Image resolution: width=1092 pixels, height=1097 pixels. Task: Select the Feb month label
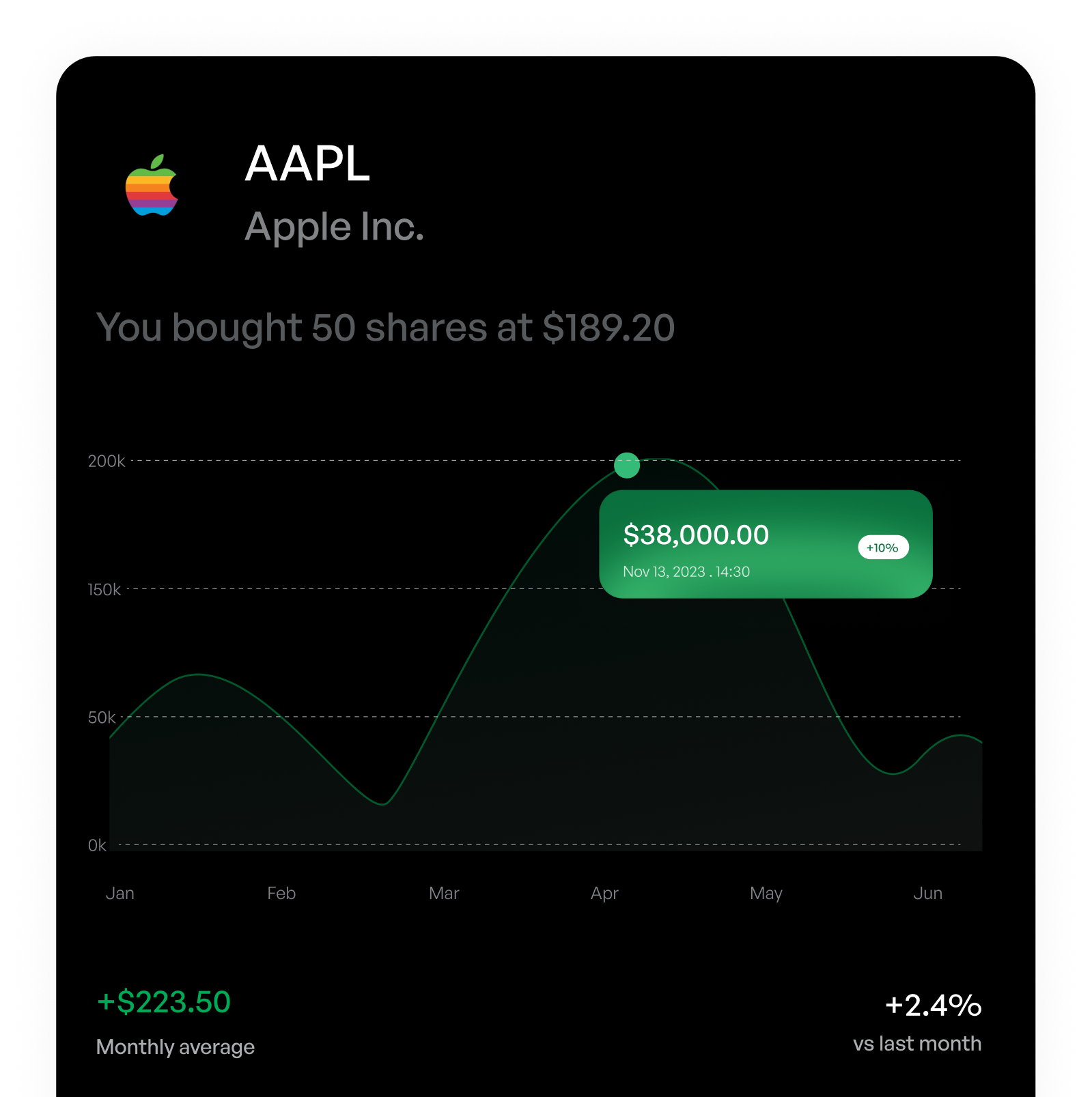click(x=281, y=894)
